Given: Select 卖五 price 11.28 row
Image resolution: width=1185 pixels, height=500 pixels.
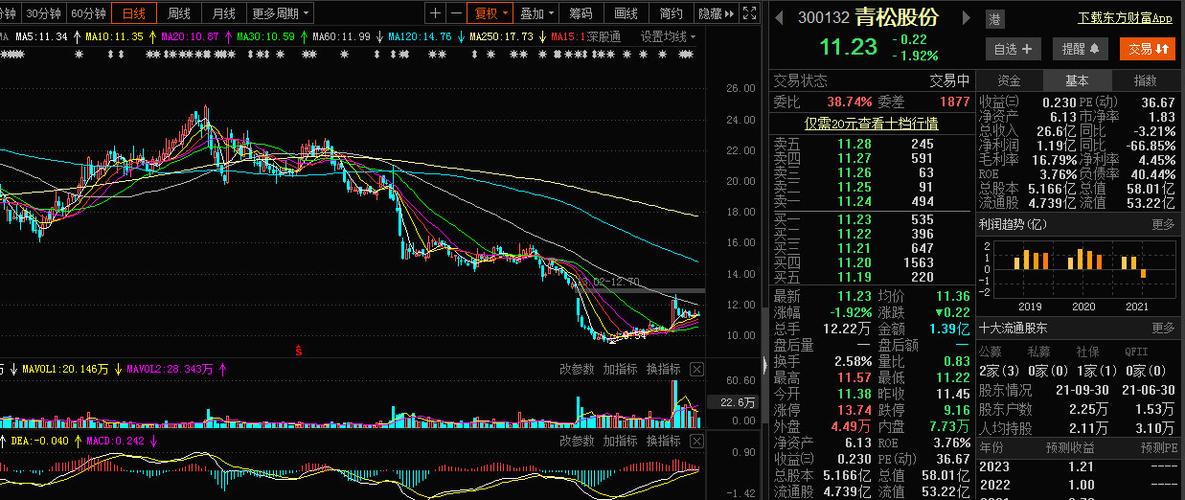Looking at the screenshot, I should (x=871, y=144).
